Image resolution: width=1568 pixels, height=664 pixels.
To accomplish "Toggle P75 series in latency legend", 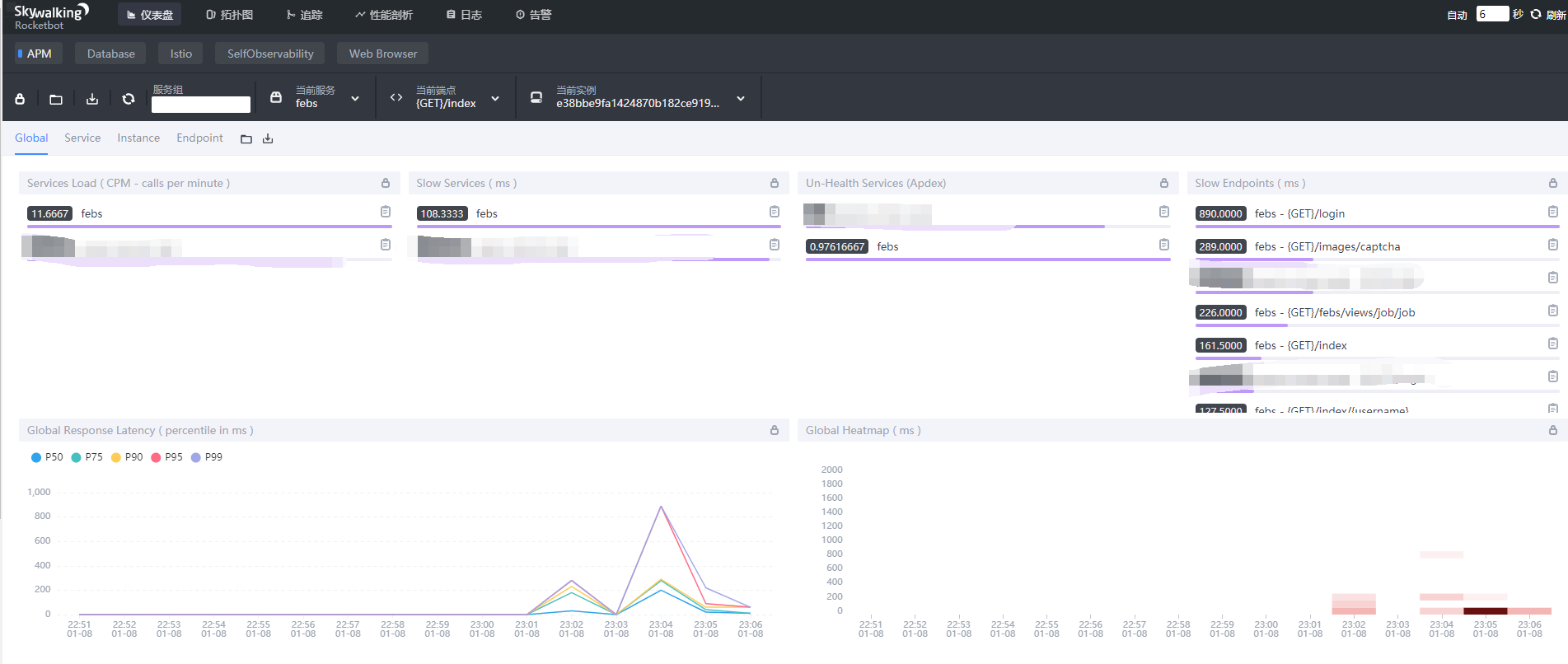I will click(87, 457).
